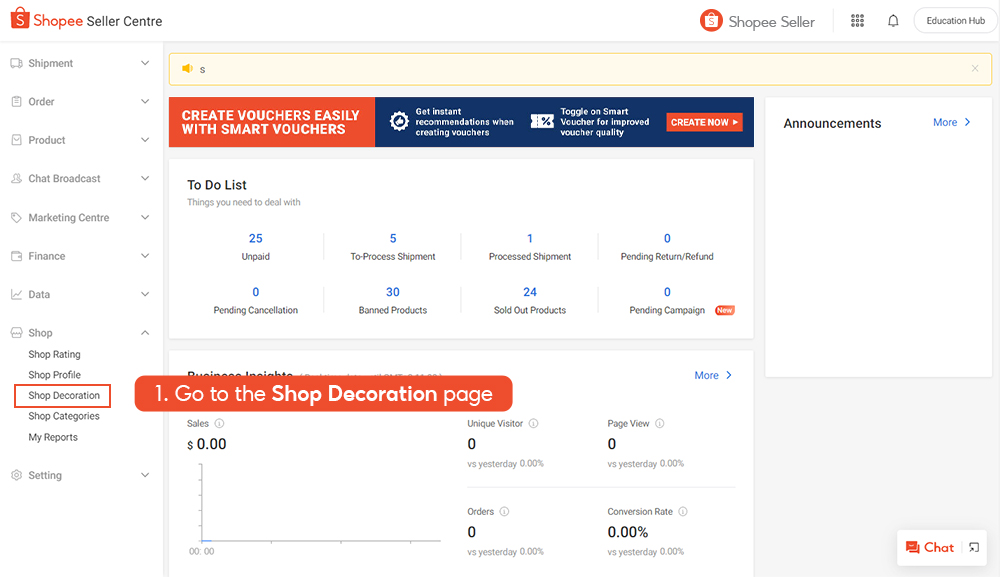Click the Page View info icon
This screenshot has width=1000, height=577.
point(660,423)
